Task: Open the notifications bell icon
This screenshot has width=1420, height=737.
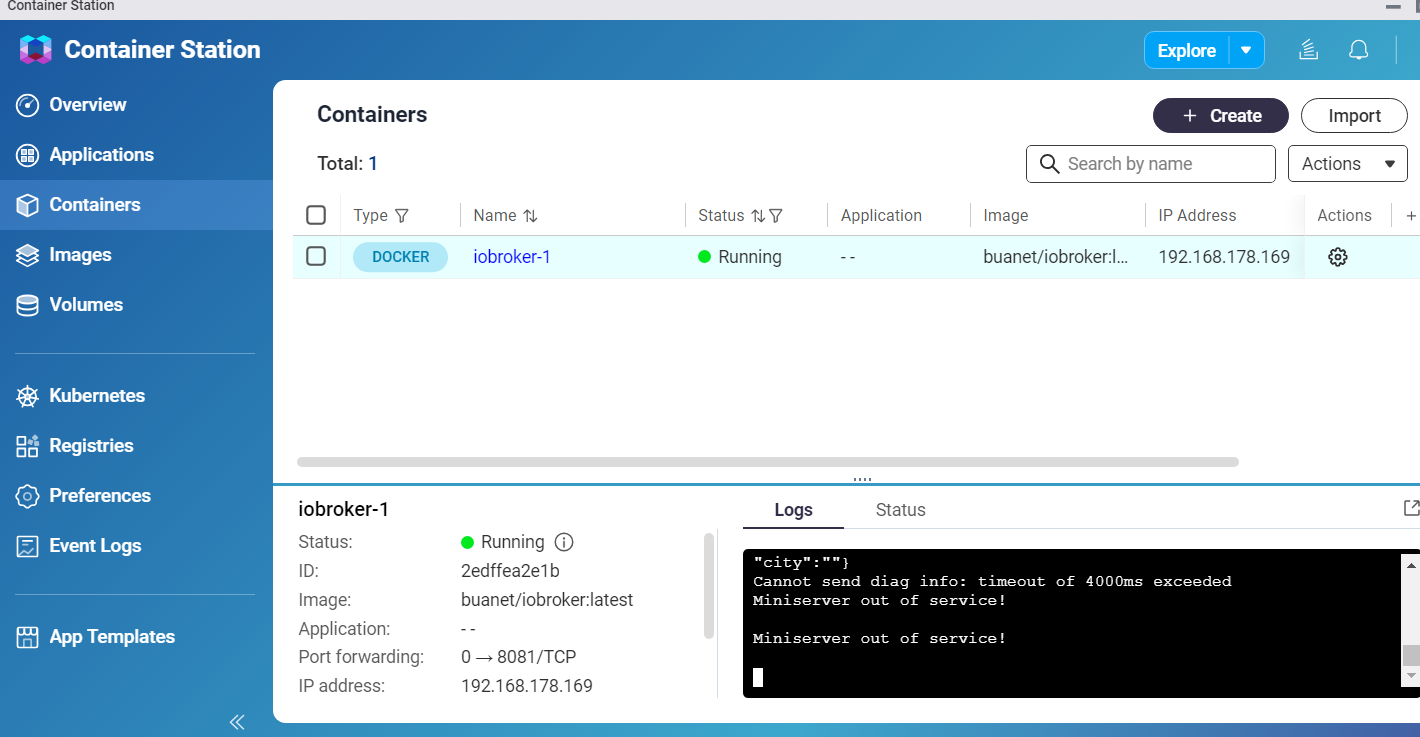Action: point(1358,50)
